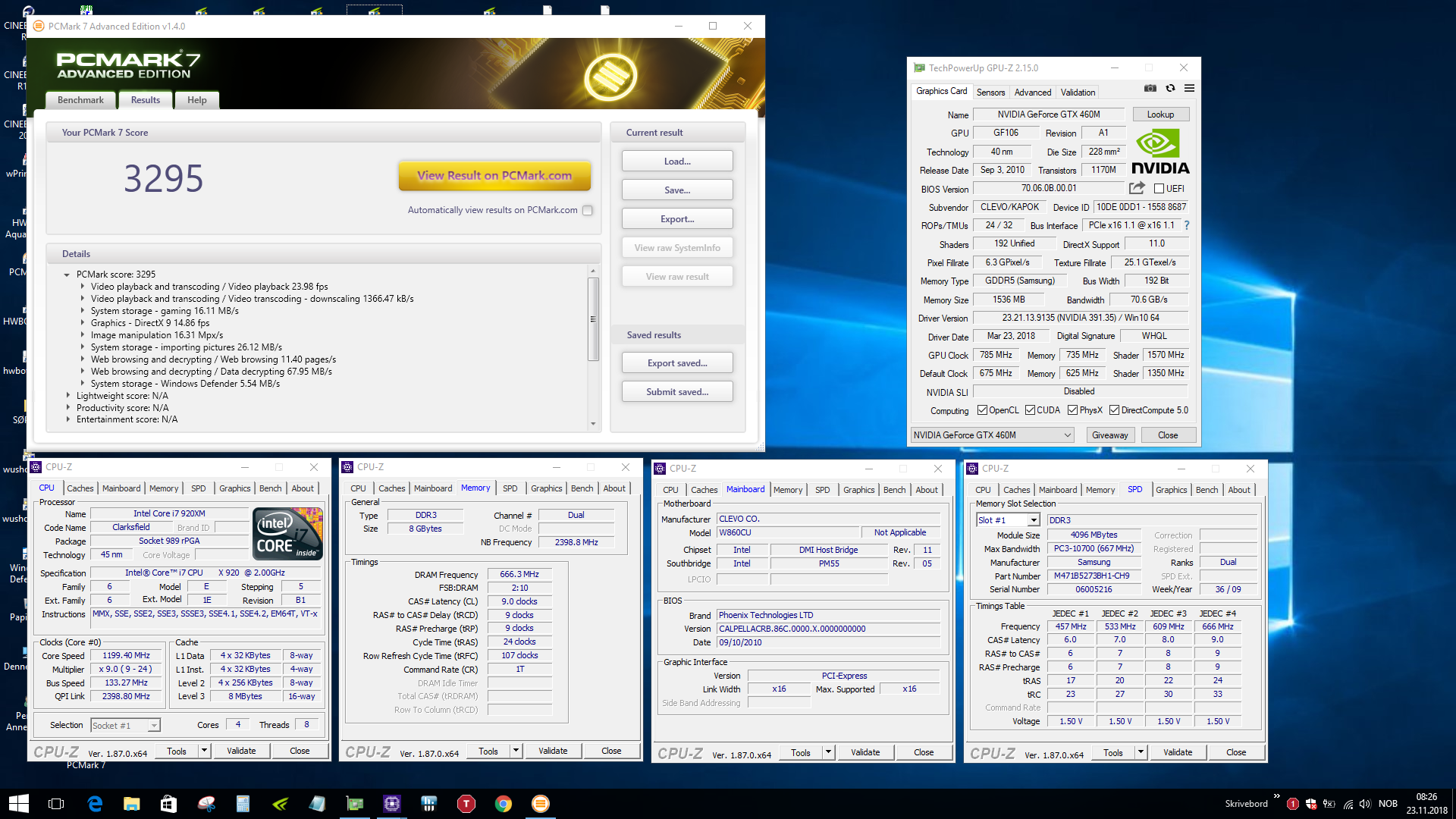Open the Benchmark tab in PCMark 7
The image size is (1456, 819).
[80, 100]
